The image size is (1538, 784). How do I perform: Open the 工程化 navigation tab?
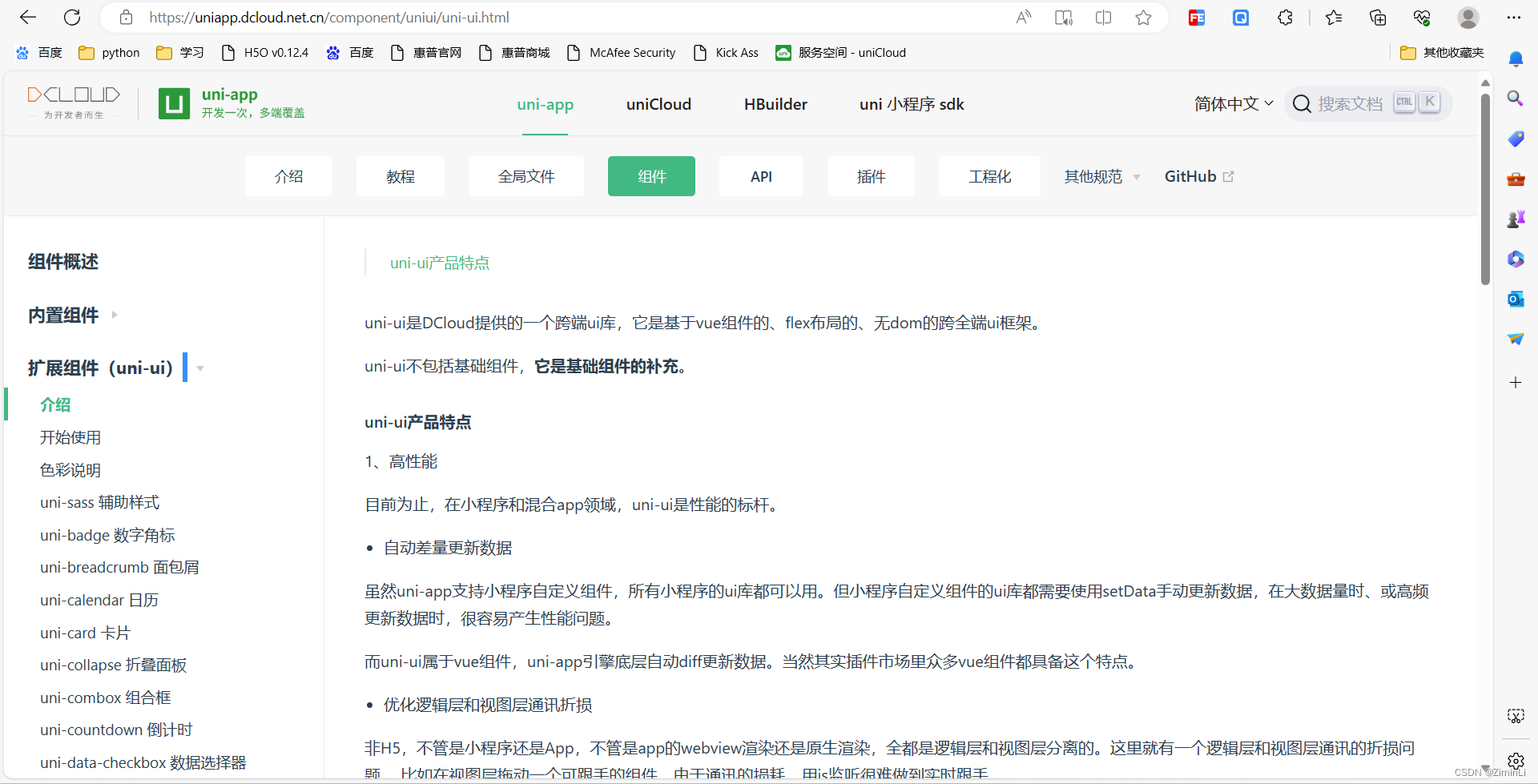(x=989, y=176)
